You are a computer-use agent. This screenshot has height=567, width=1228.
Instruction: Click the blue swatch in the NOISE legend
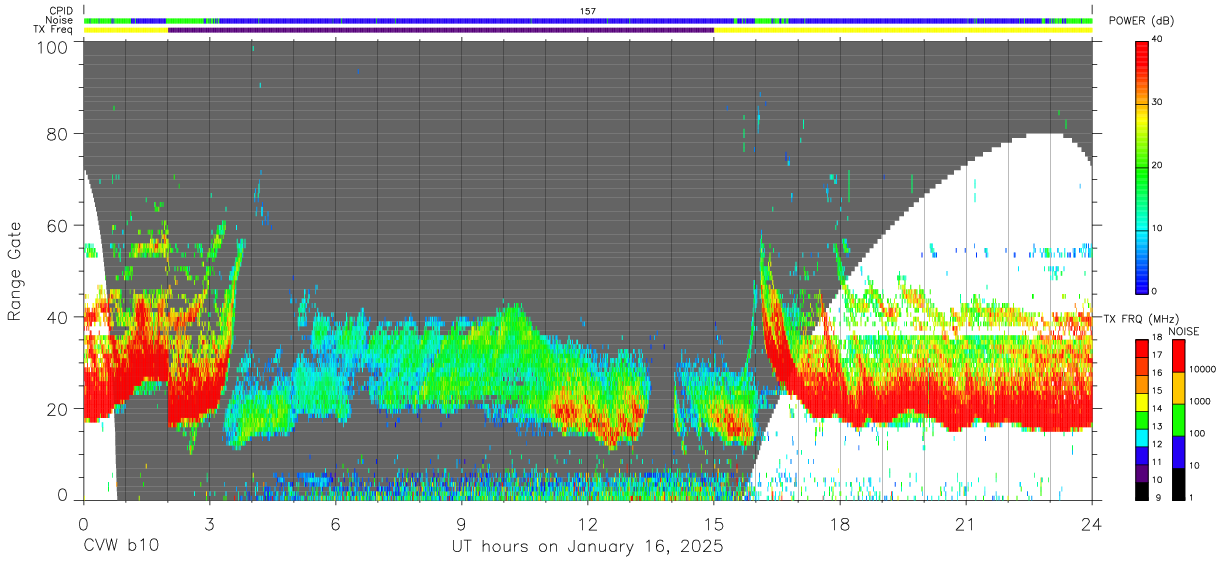point(1177,452)
